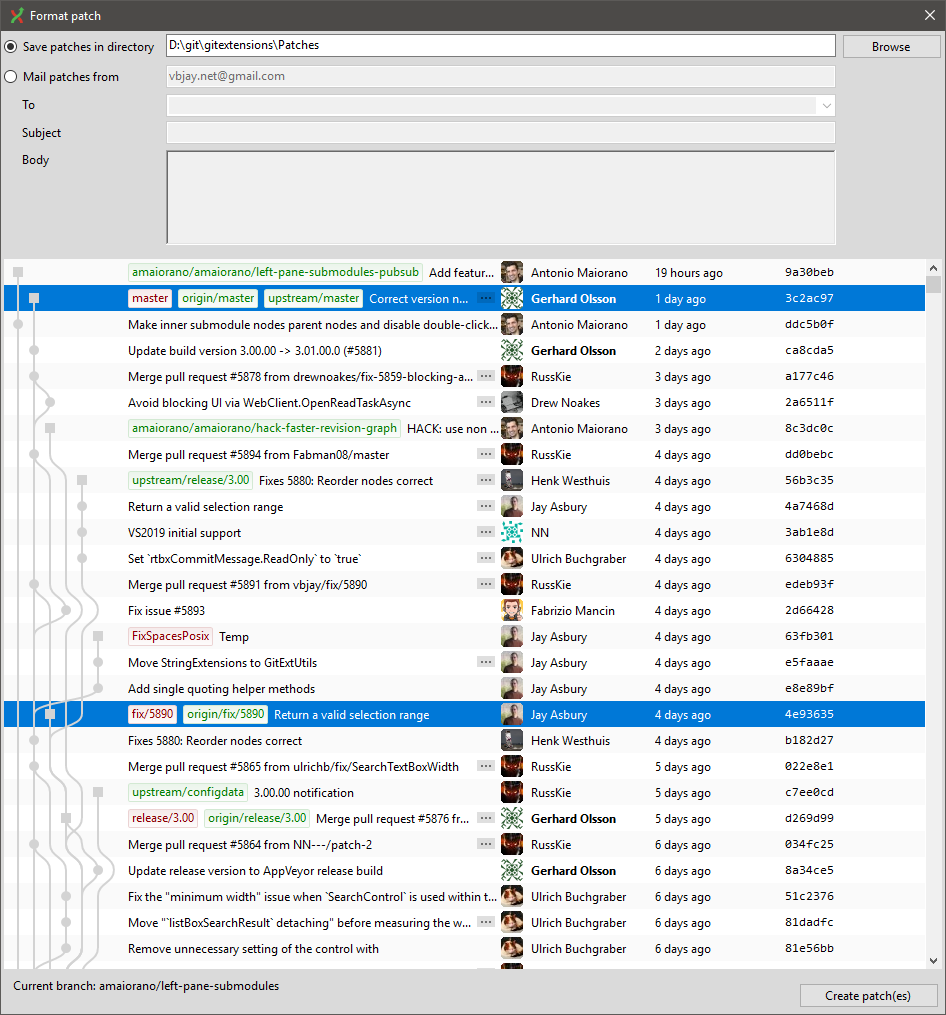Click the 'master' branch label
The image size is (946, 1015).
[x=150, y=298]
